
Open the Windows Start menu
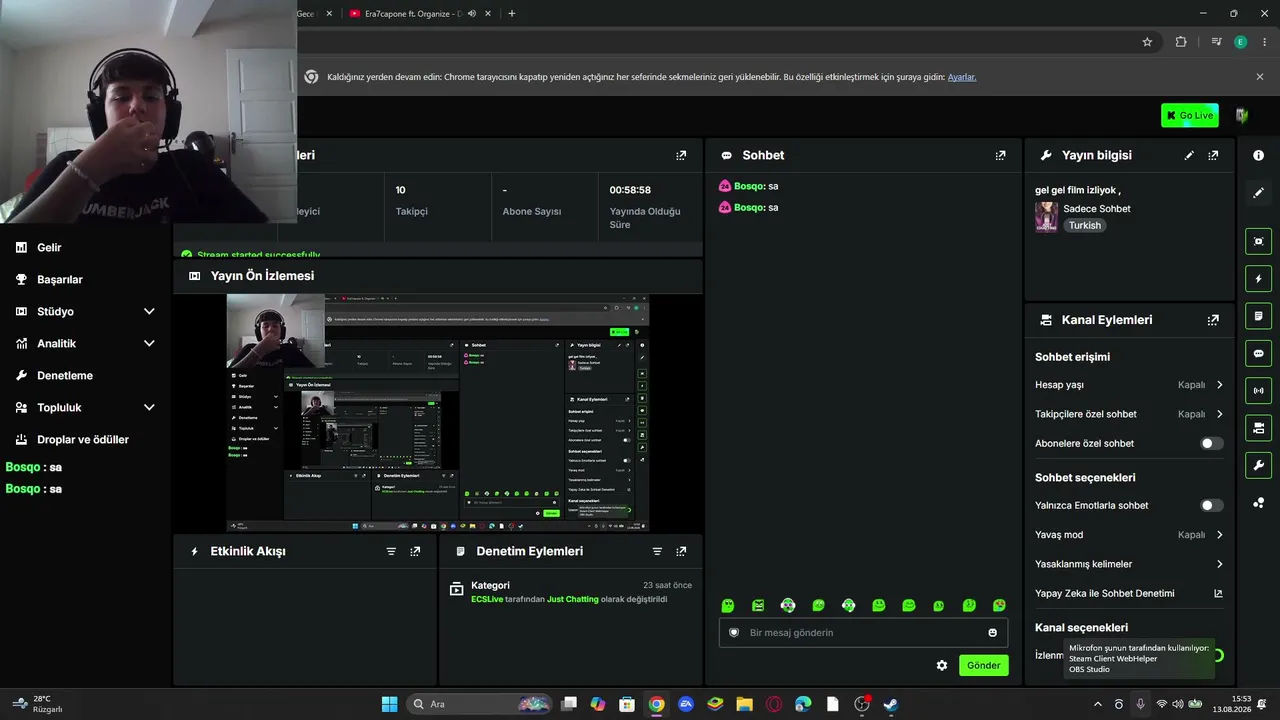[x=390, y=704]
